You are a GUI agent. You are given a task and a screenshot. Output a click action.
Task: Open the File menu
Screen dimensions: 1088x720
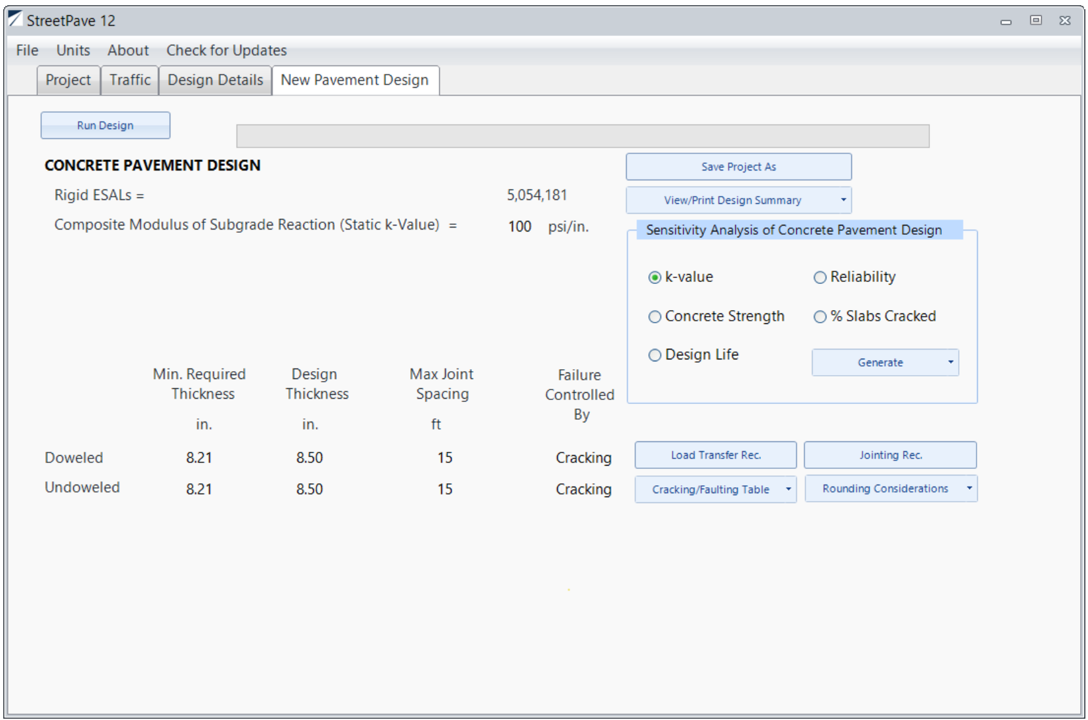pyautogui.click(x=27, y=50)
